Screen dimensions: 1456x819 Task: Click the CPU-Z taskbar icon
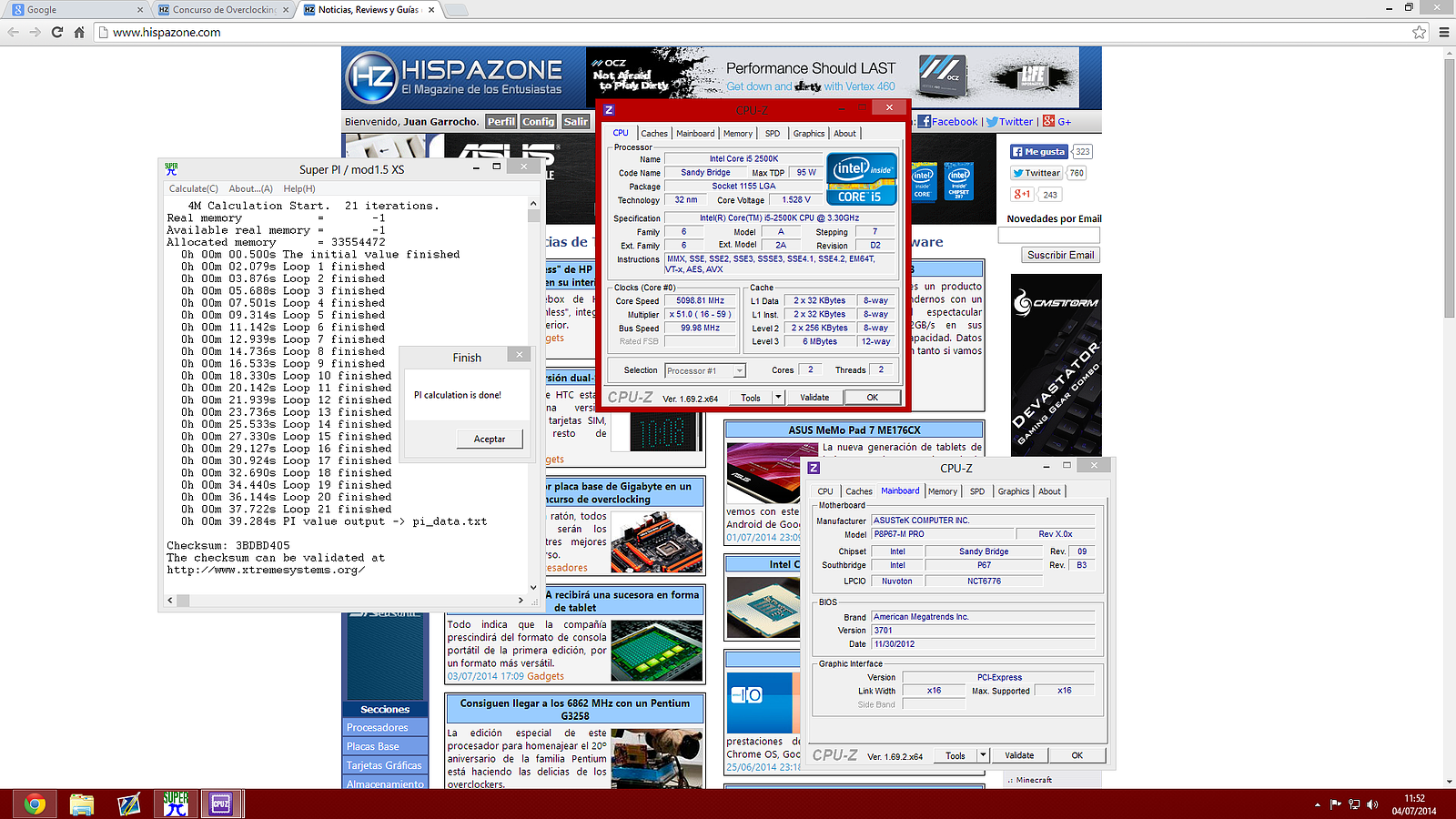220,804
